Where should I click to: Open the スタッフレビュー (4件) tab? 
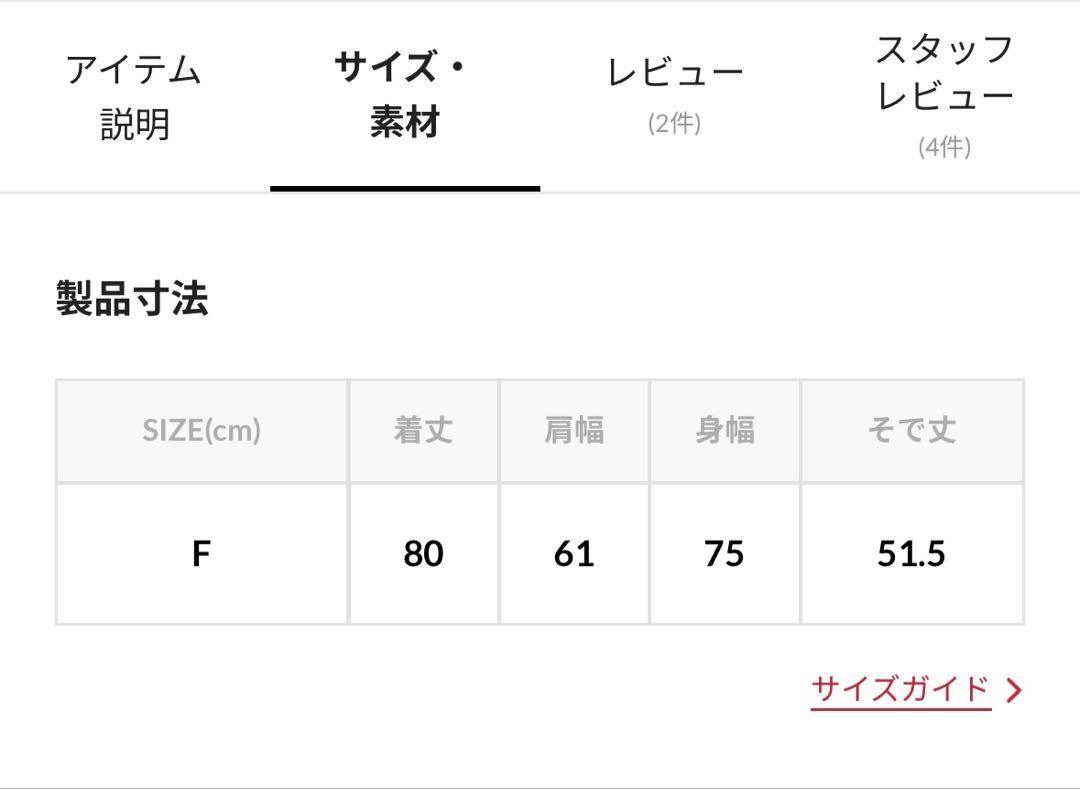click(x=945, y=97)
